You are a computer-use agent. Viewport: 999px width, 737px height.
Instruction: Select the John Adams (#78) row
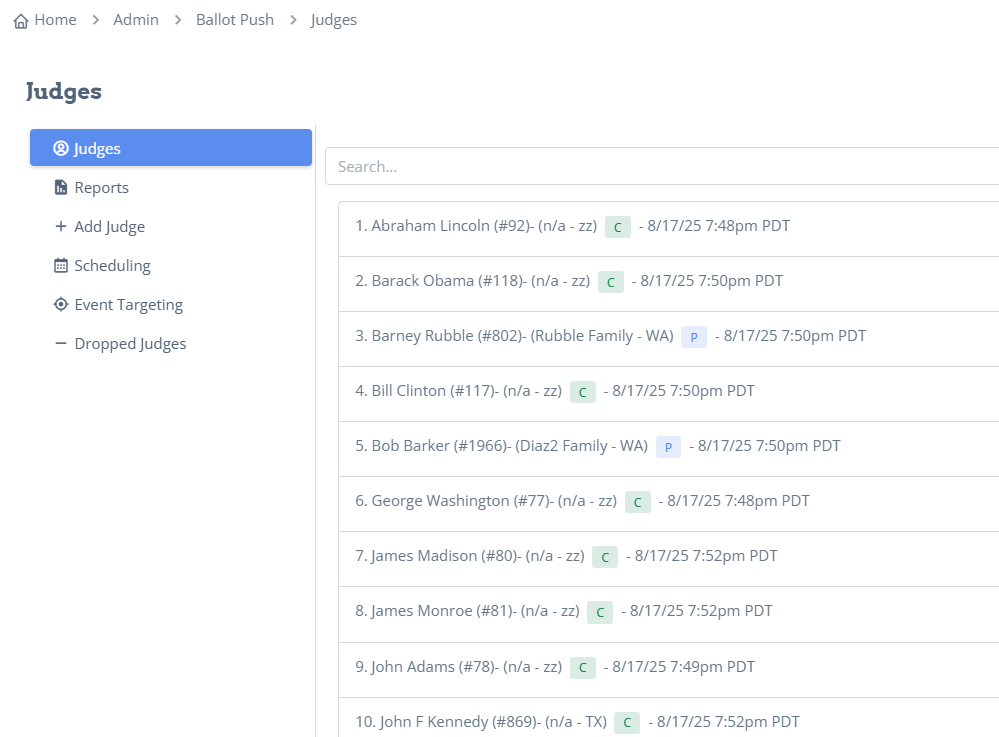(x=669, y=669)
